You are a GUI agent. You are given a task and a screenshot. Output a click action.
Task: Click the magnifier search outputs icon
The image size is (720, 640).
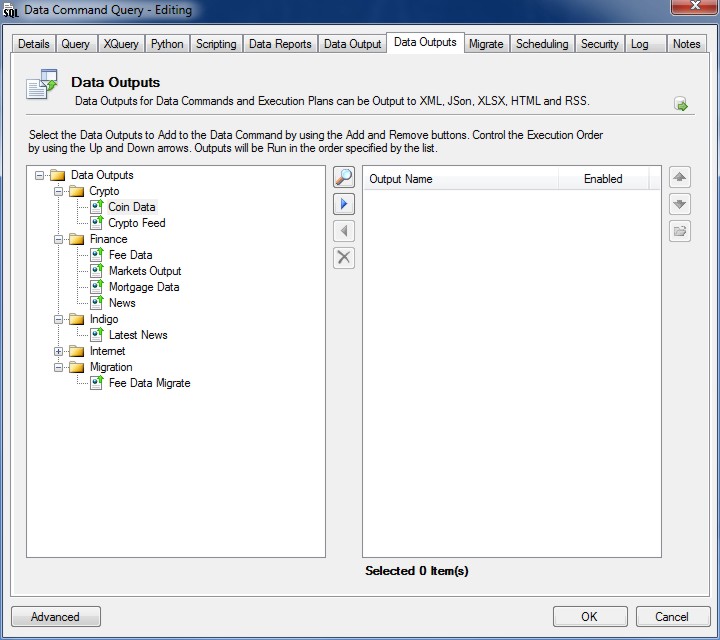344,178
